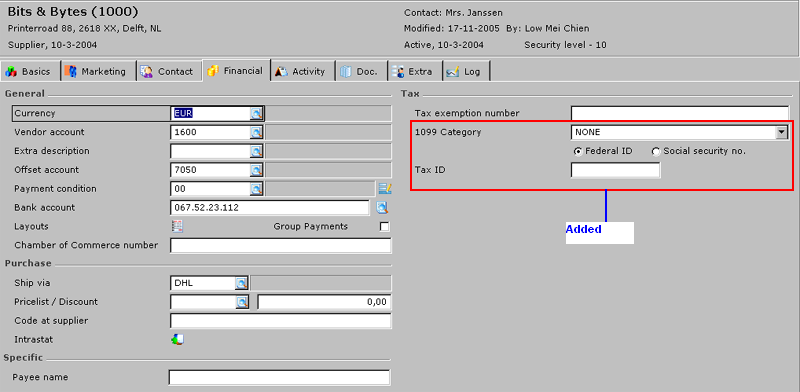800x392 pixels.
Task: Switch to the Basics tab
Action: pos(30,71)
